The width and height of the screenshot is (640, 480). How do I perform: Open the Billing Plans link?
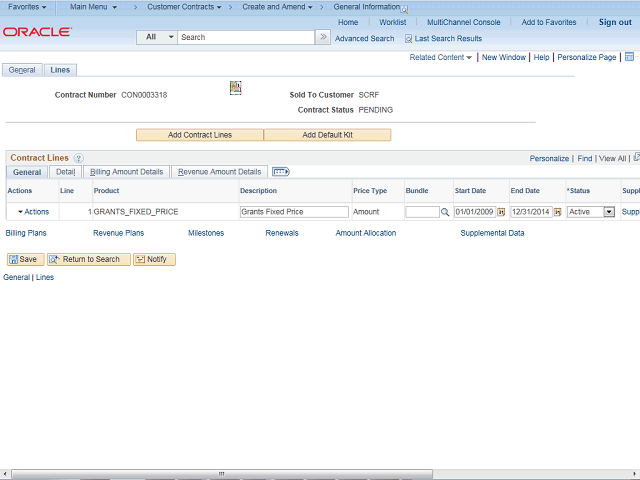(26, 233)
